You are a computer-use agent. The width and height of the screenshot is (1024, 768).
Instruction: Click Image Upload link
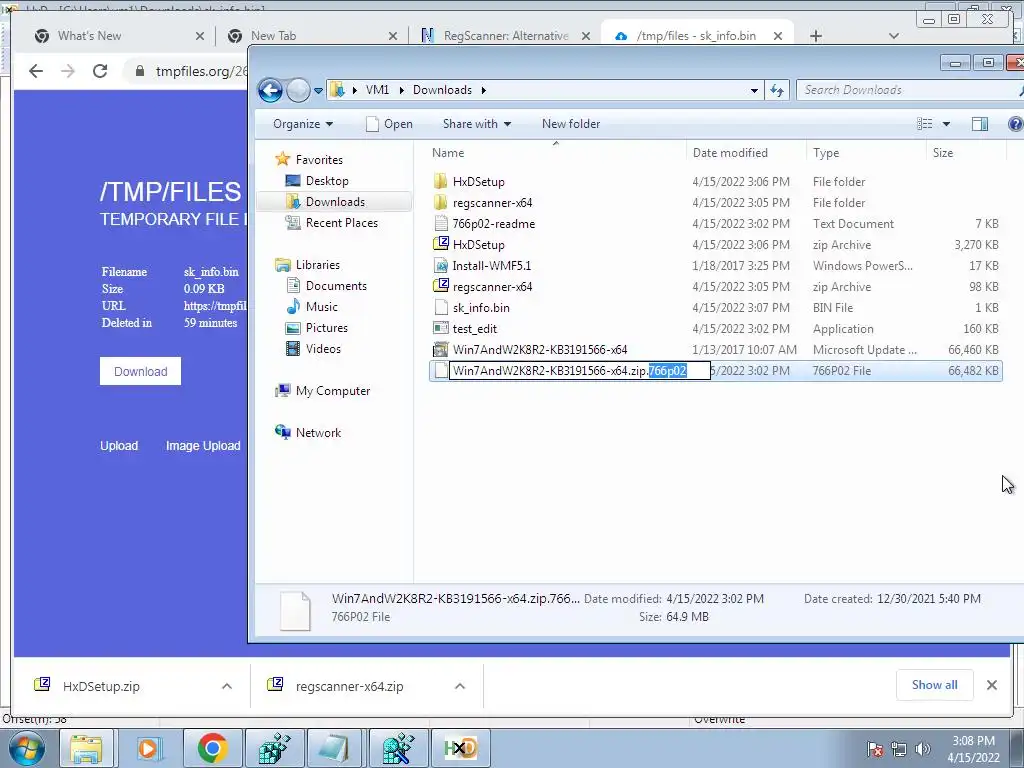[203, 445]
